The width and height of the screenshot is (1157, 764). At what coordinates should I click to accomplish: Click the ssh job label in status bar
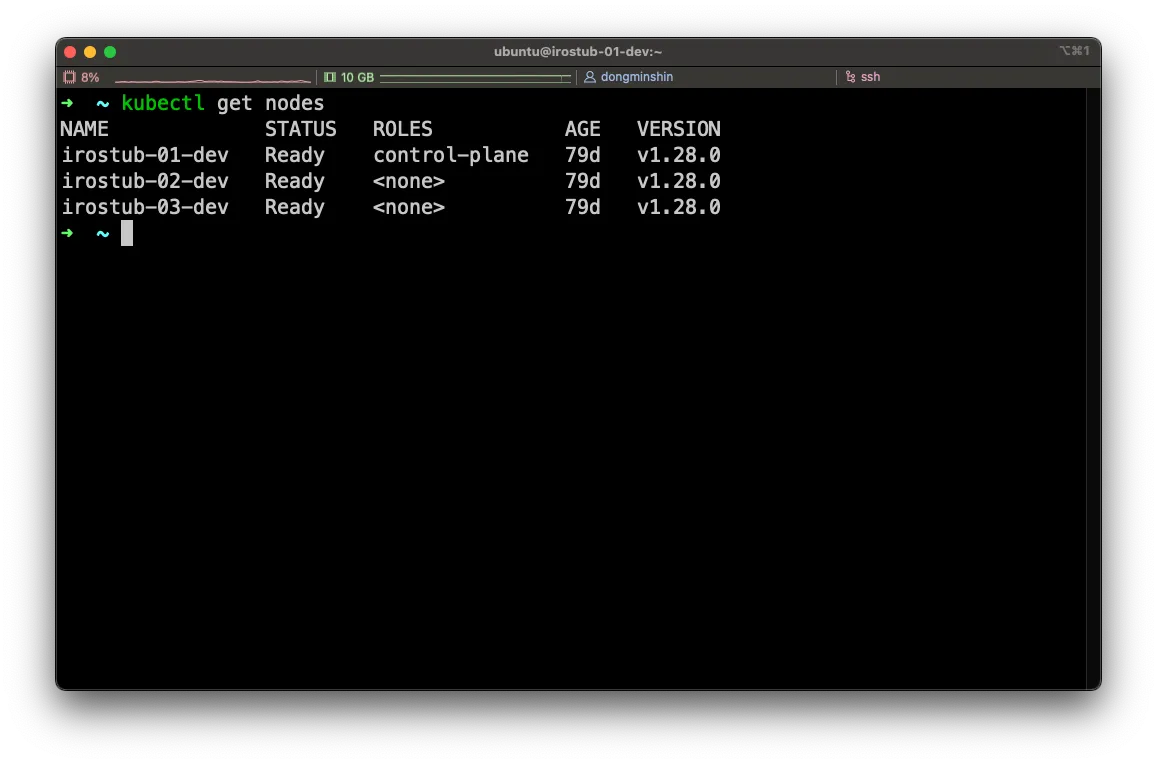[870, 77]
